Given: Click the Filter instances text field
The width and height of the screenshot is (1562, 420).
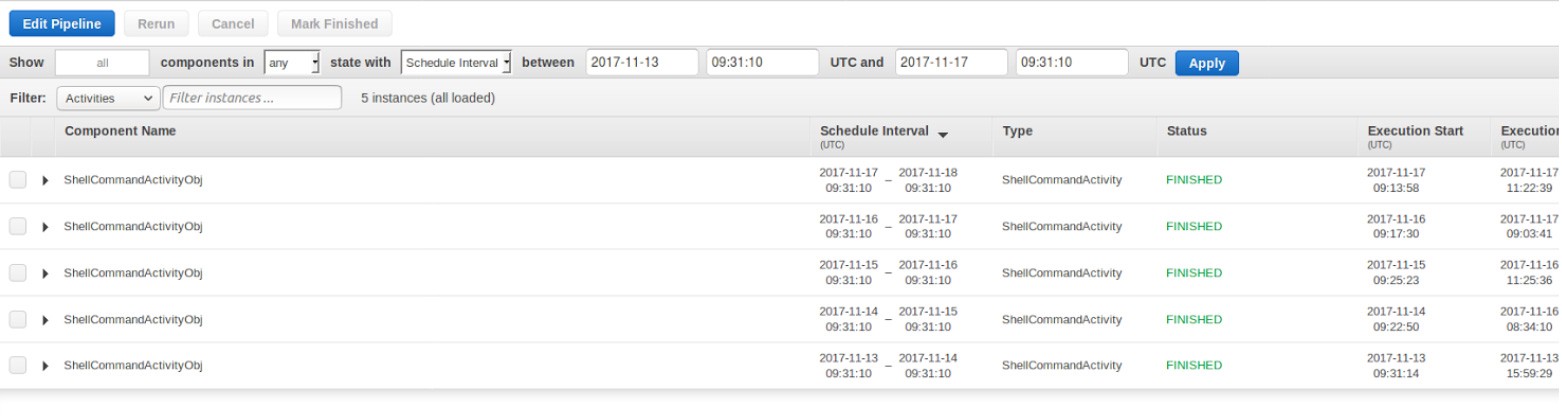Looking at the screenshot, I should [x=252, y=98].
